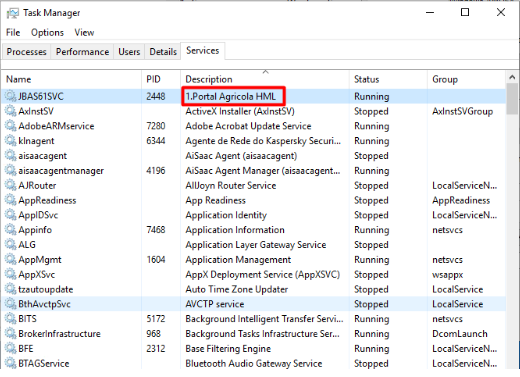Click the AdobeARMservice gear icon
Image resolution: width=520 pixels, height=377 pixels.
pyautogui.click(x=10, y=126)
